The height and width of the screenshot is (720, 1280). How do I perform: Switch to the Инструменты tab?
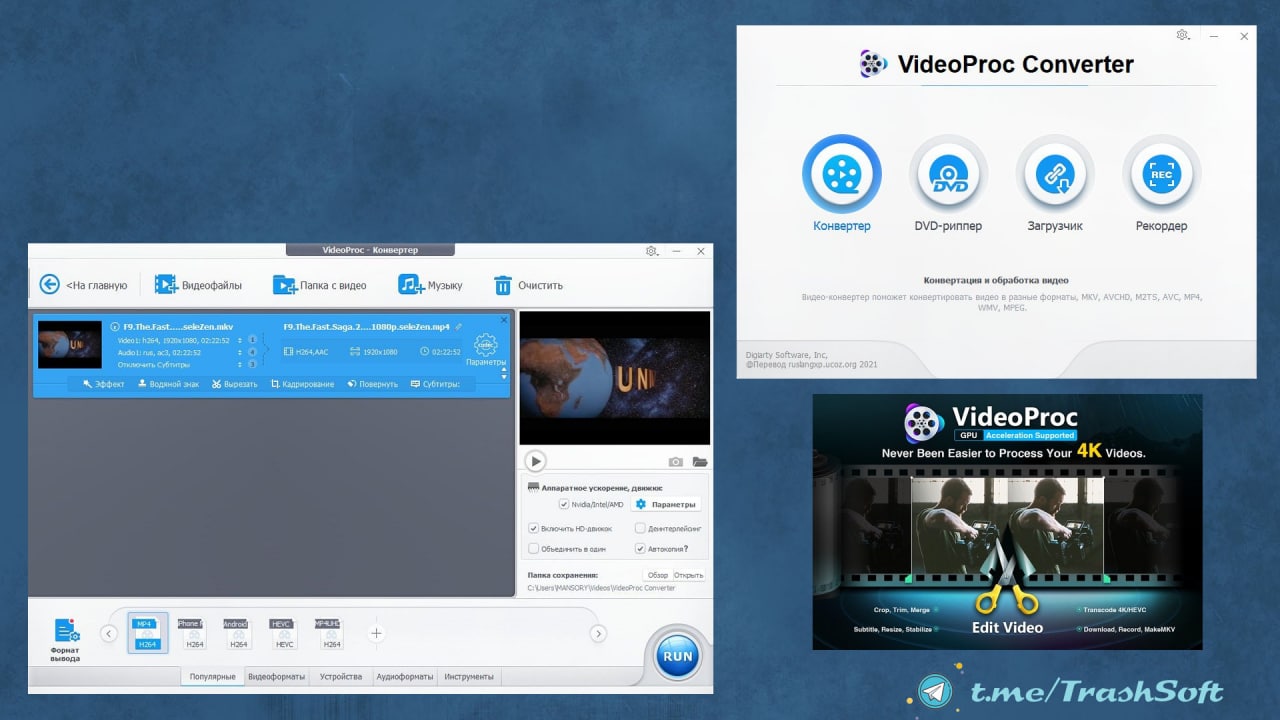pos(469,677)
